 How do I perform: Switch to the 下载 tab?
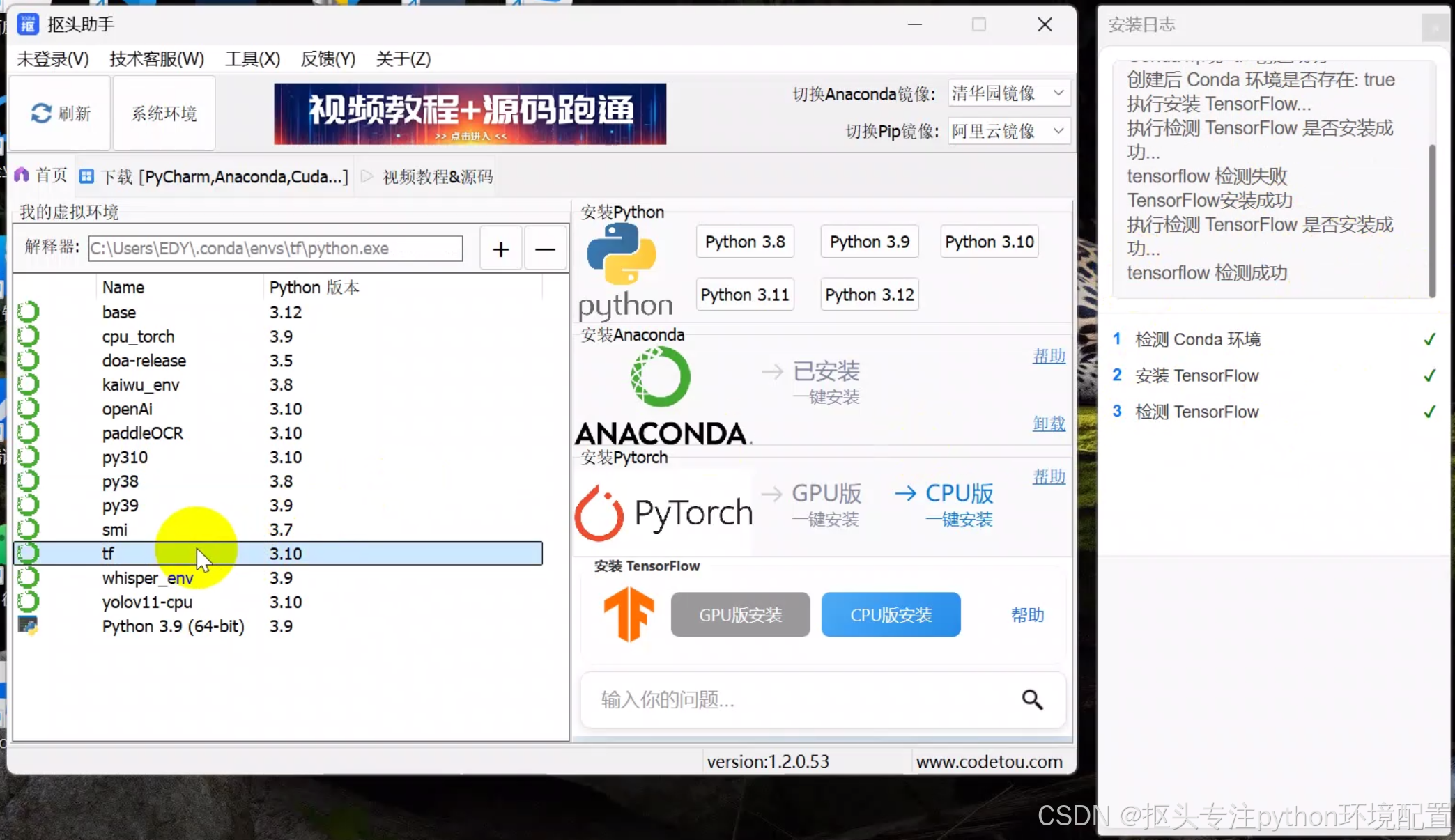click(x=215, y=176)
